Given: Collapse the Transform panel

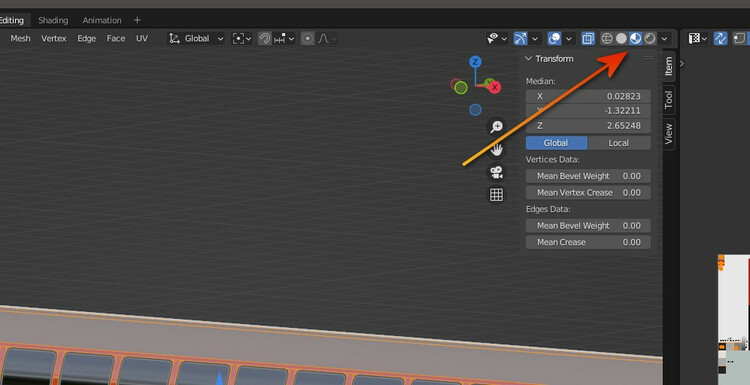Looking at the screenshot, I should [x=529, y=59].
